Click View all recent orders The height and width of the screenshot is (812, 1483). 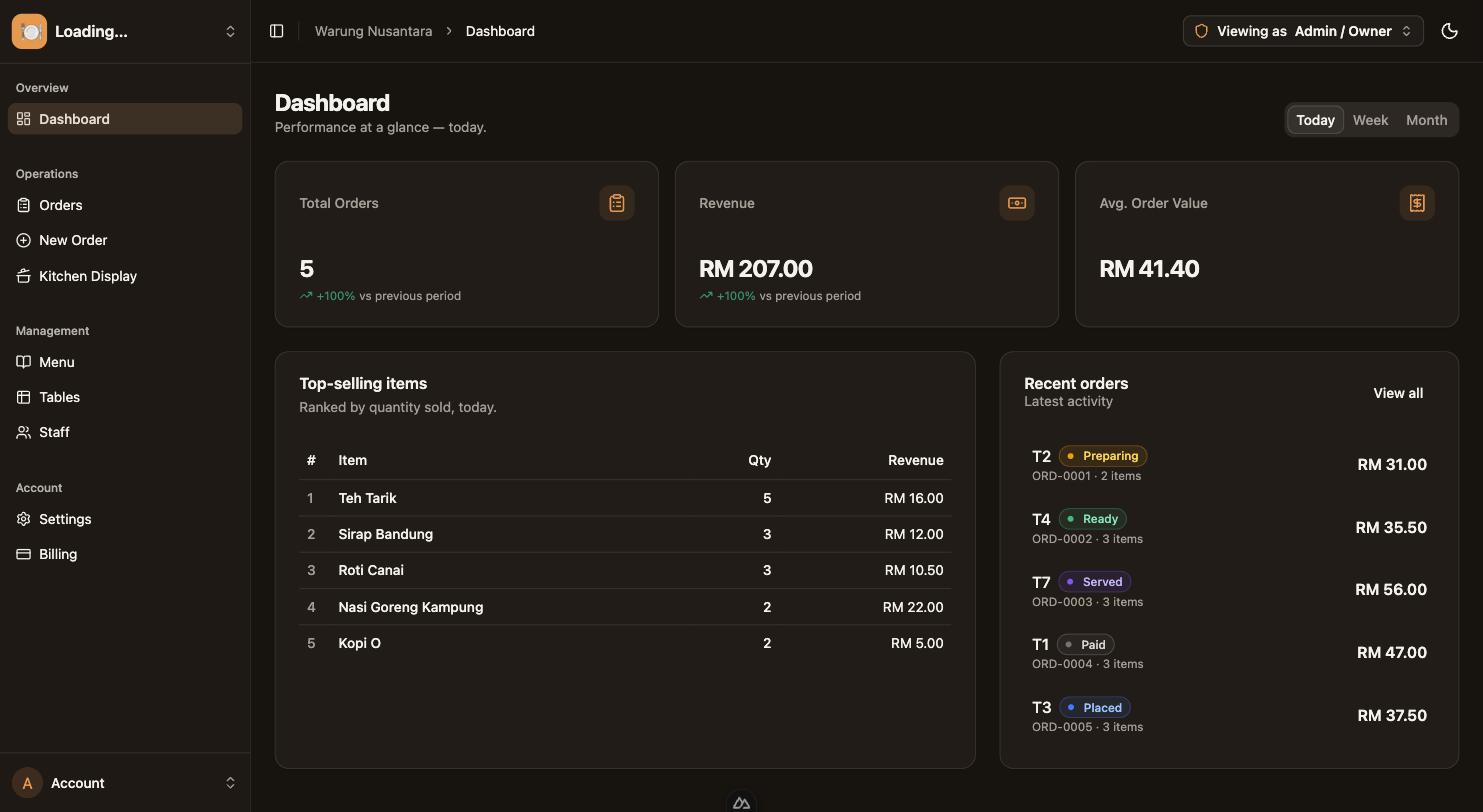pyautogui.click(x=1398, y=393)
